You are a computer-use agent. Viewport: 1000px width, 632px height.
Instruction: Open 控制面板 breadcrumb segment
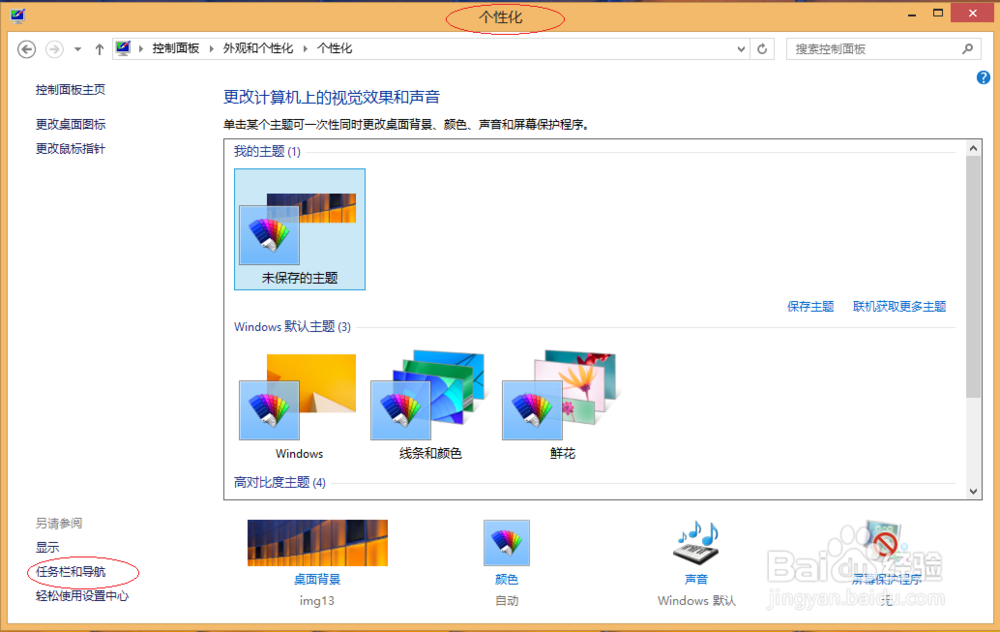(175, 48)
